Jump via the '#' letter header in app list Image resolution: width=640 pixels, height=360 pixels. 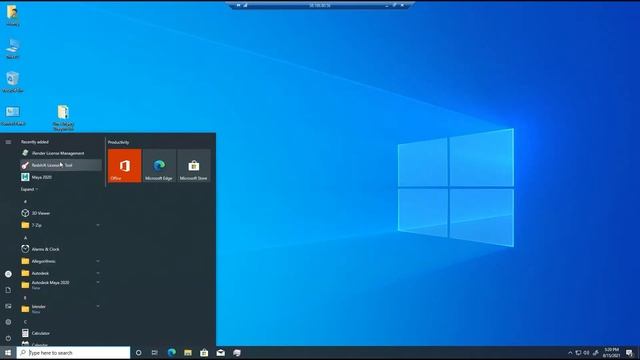[x=25, y=201]
